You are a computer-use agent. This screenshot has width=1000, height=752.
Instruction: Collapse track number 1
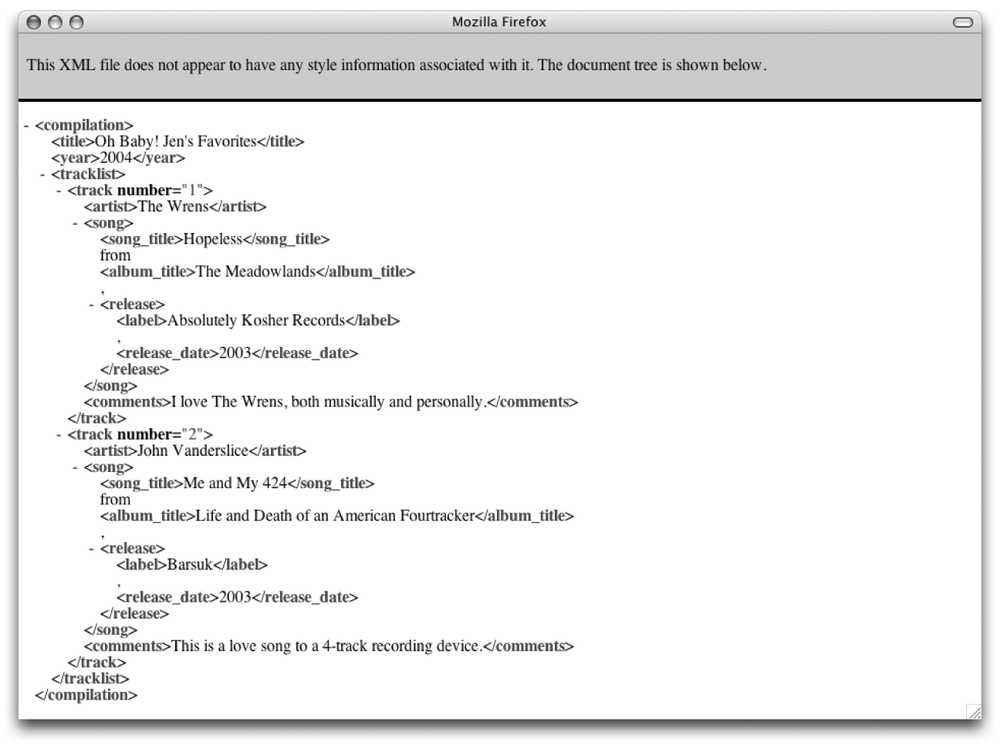pyautogui.click(x=58, y=190)
